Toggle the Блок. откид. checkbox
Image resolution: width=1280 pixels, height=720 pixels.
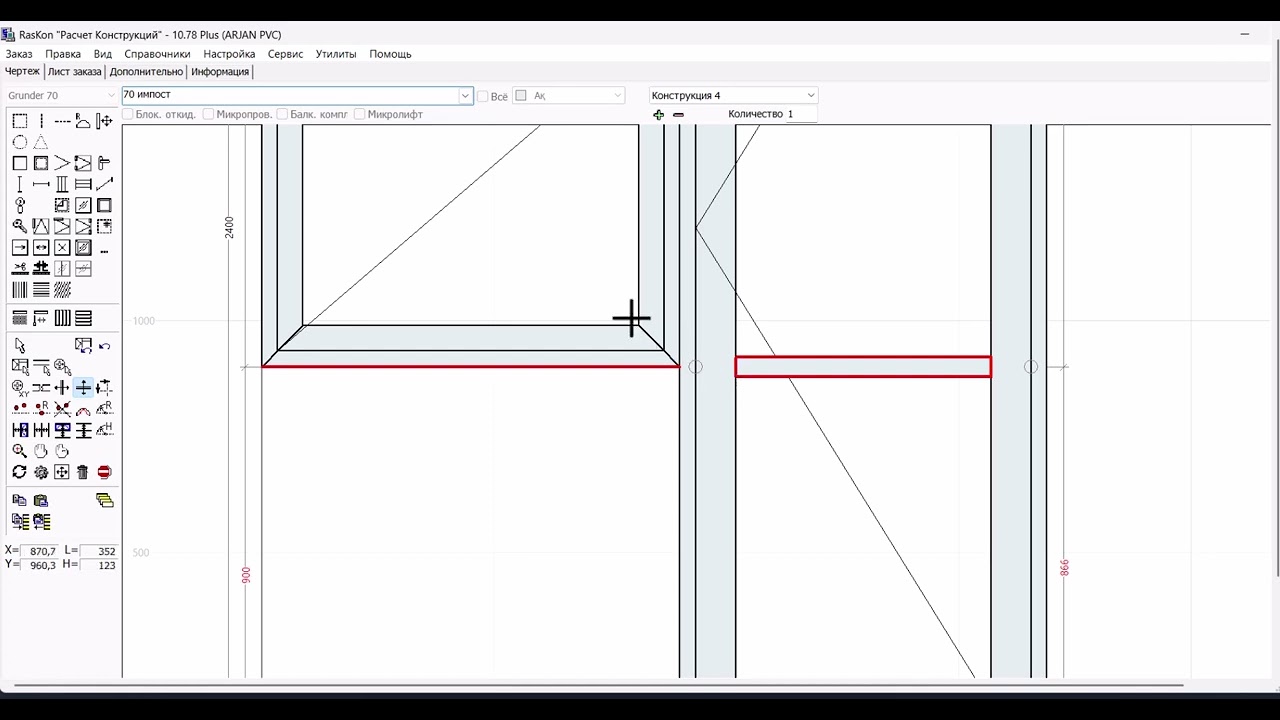[x=127, y=114]
